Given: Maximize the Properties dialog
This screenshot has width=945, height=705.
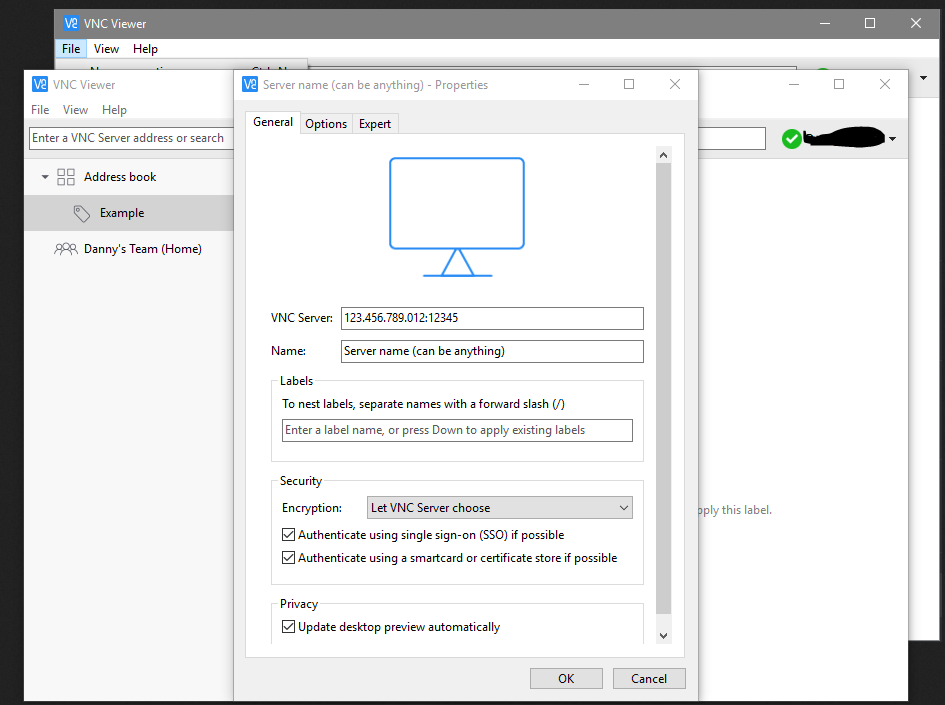Looking at the screenshot, I should tap(629, 84).
